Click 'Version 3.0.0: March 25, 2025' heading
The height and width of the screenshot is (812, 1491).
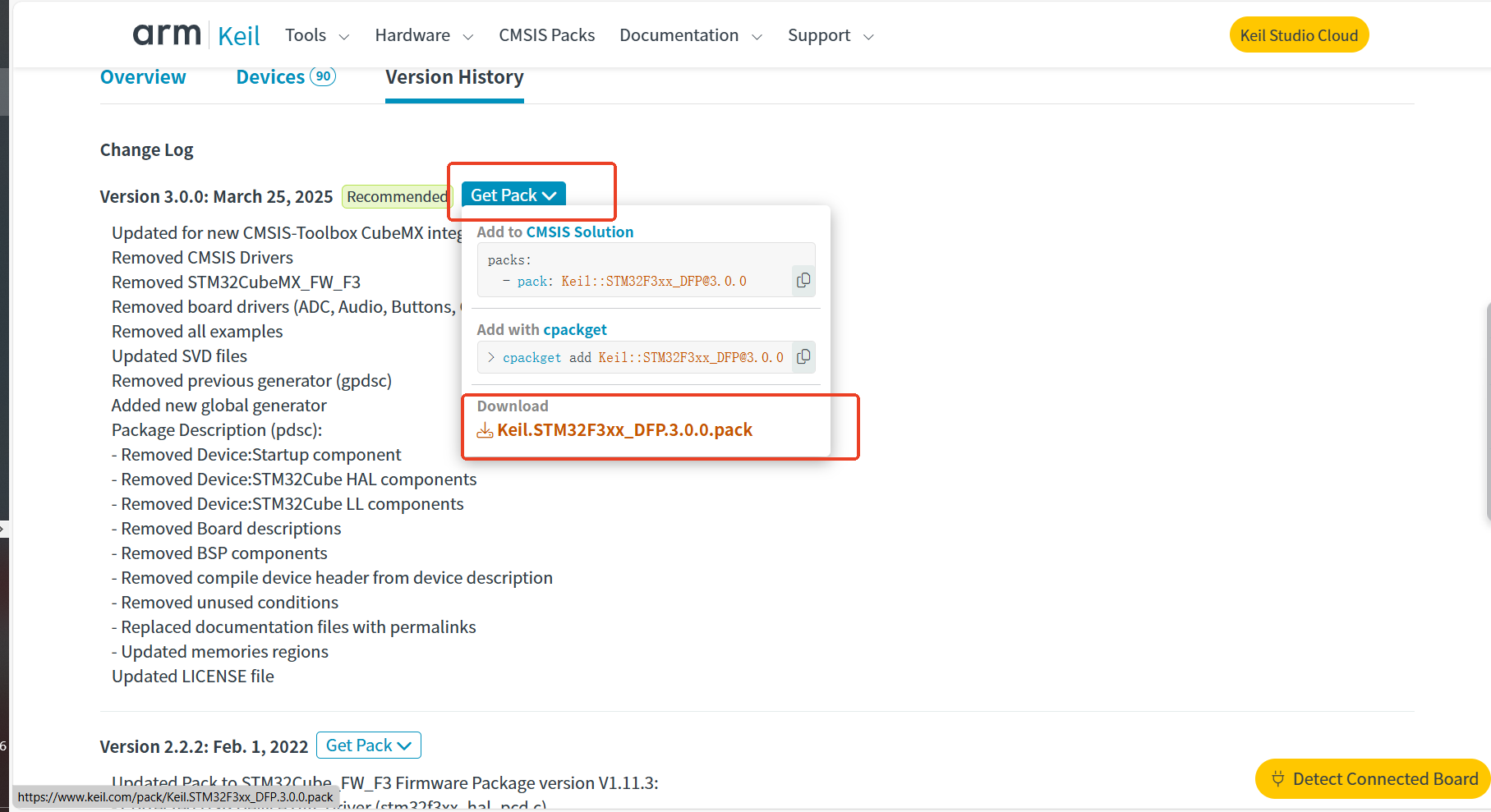point(216,196)
